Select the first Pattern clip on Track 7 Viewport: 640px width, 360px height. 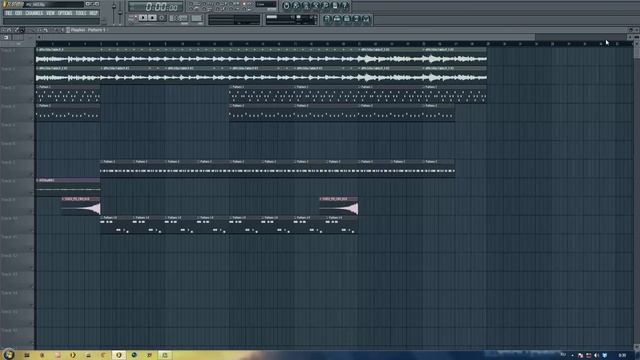click(116, 168)
